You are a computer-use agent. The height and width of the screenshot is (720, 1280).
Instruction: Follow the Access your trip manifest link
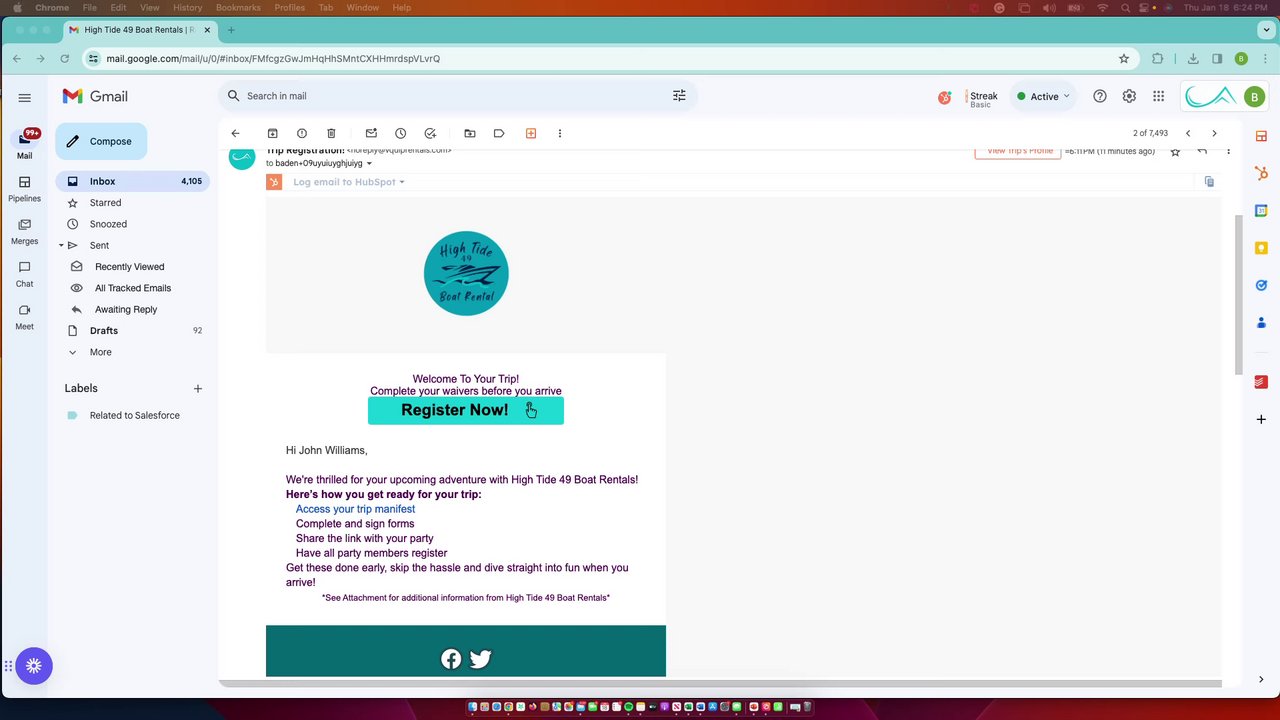[355, 509]
